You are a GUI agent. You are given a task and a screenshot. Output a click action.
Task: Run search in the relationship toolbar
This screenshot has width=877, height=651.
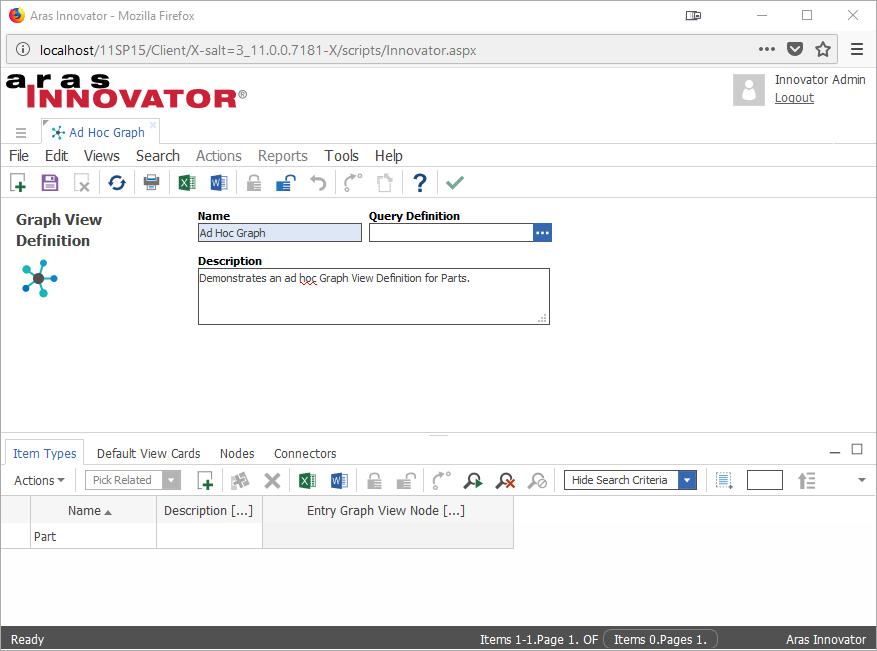pos(472,481)
